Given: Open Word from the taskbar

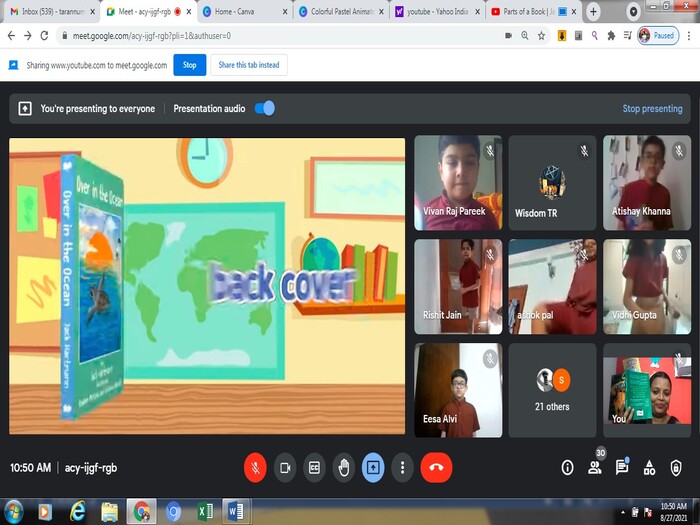Looking at the screenshot, I should point(236,512).
